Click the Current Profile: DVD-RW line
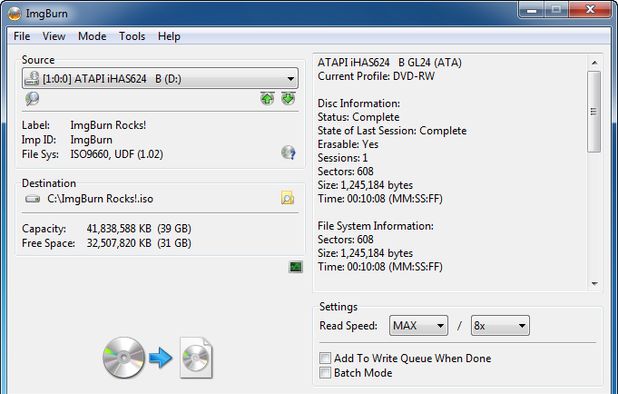This screenshot has height=394, width=618. click(376, 76)
